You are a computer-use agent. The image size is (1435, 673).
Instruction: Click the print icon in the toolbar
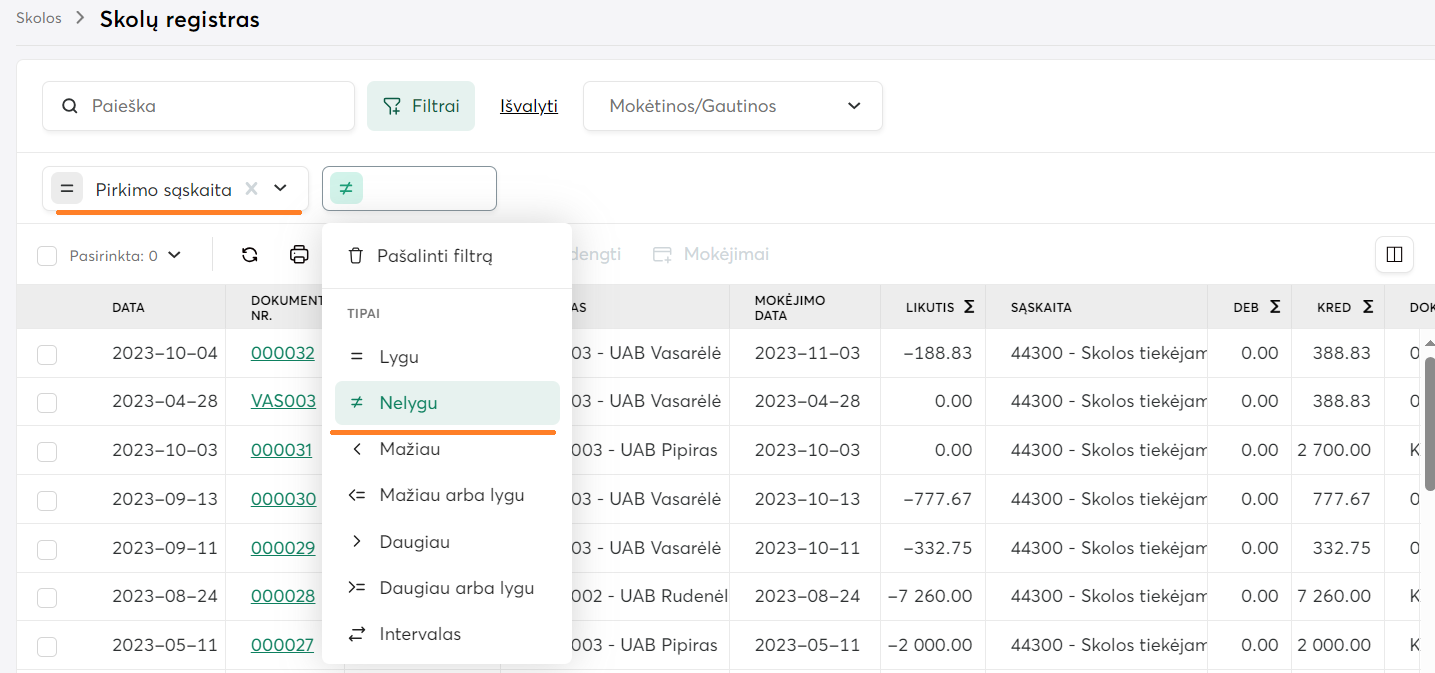[299, 255]
